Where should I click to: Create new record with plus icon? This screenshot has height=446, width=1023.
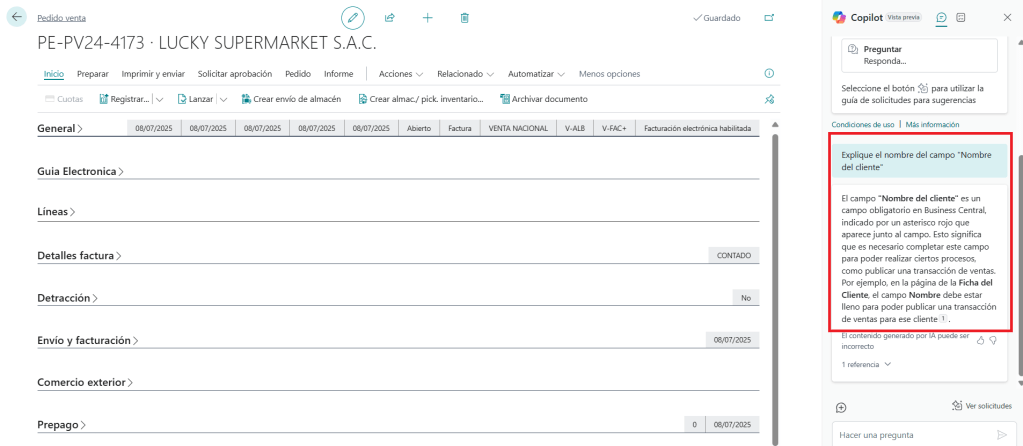[x=427, y=18]
